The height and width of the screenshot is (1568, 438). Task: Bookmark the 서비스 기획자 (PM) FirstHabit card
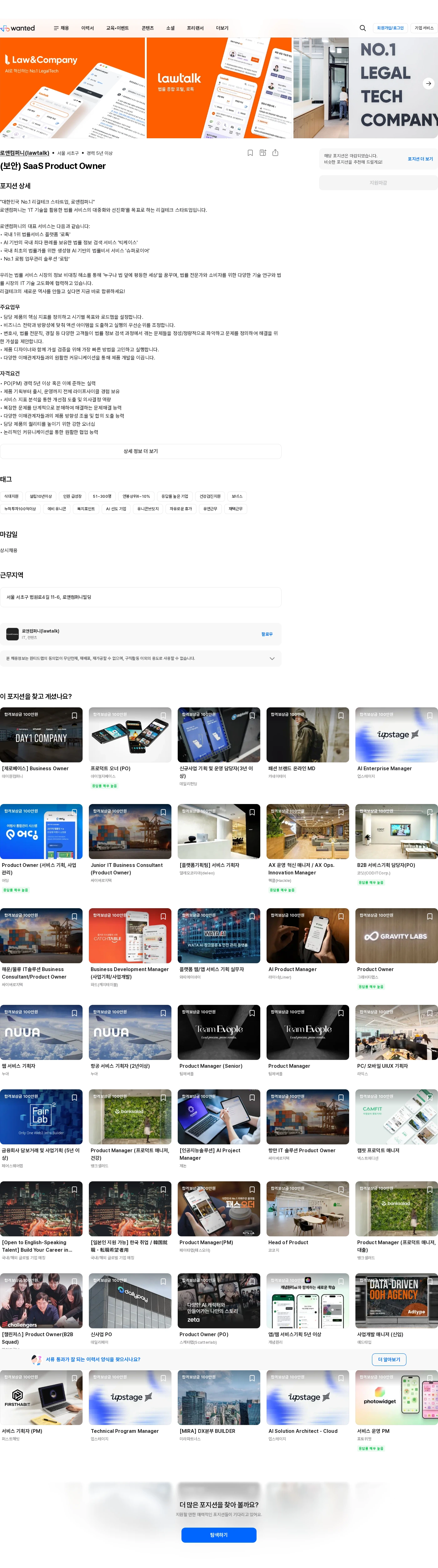click(x=74, y=1379)
